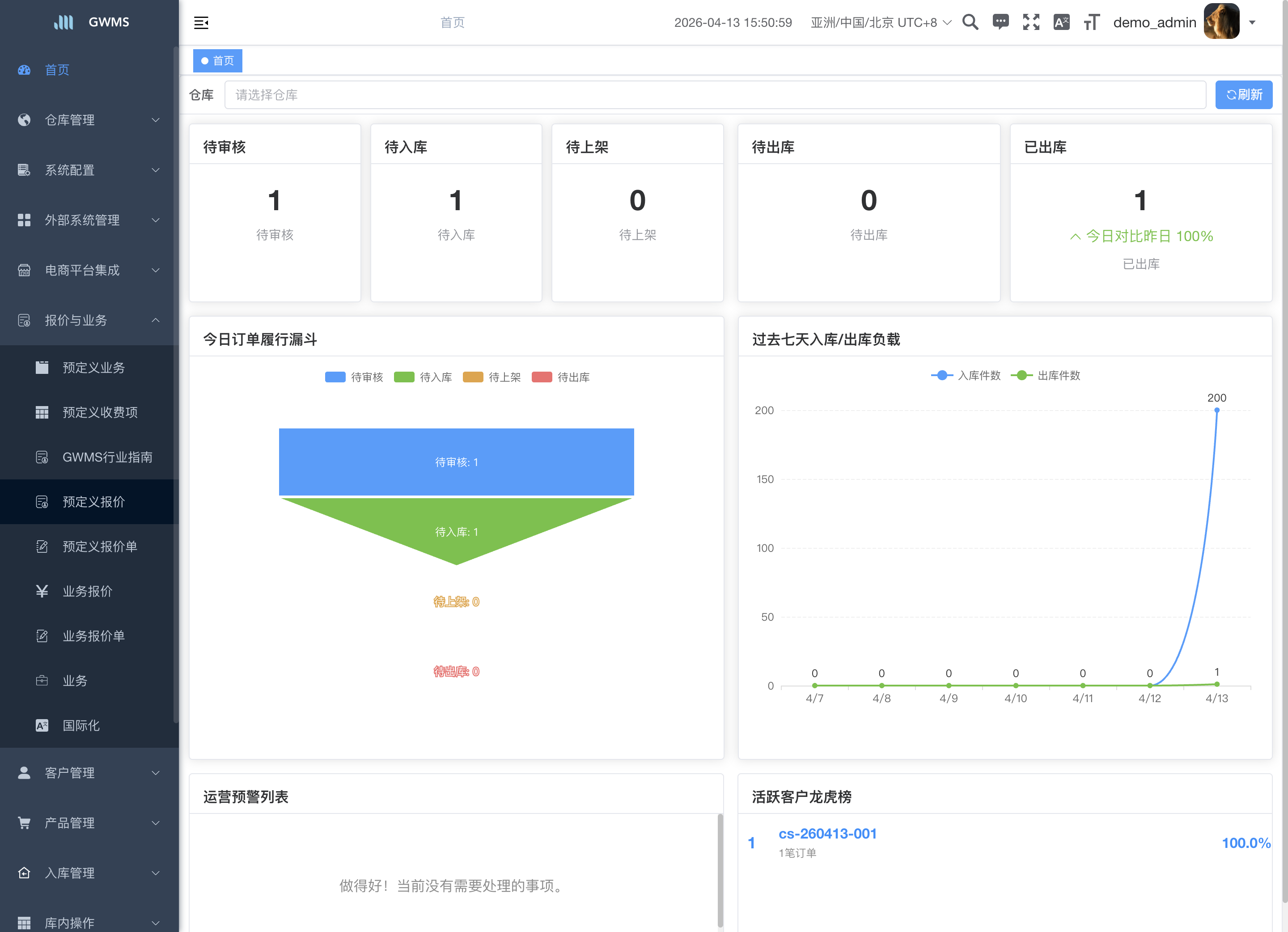Open the 预定义收费项 submenu item
Viewport: 1288px width, 932px height.
(x=89, y=412)
